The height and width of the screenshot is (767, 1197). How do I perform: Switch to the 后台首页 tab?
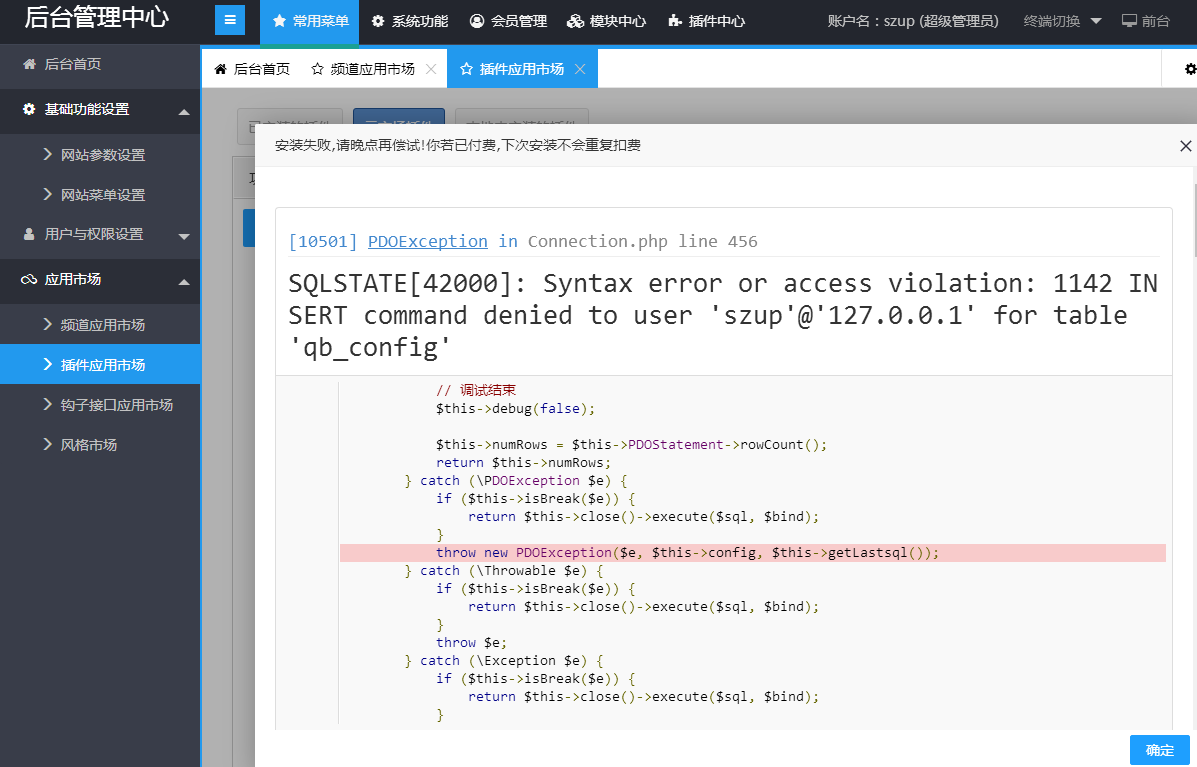point(252,69)
